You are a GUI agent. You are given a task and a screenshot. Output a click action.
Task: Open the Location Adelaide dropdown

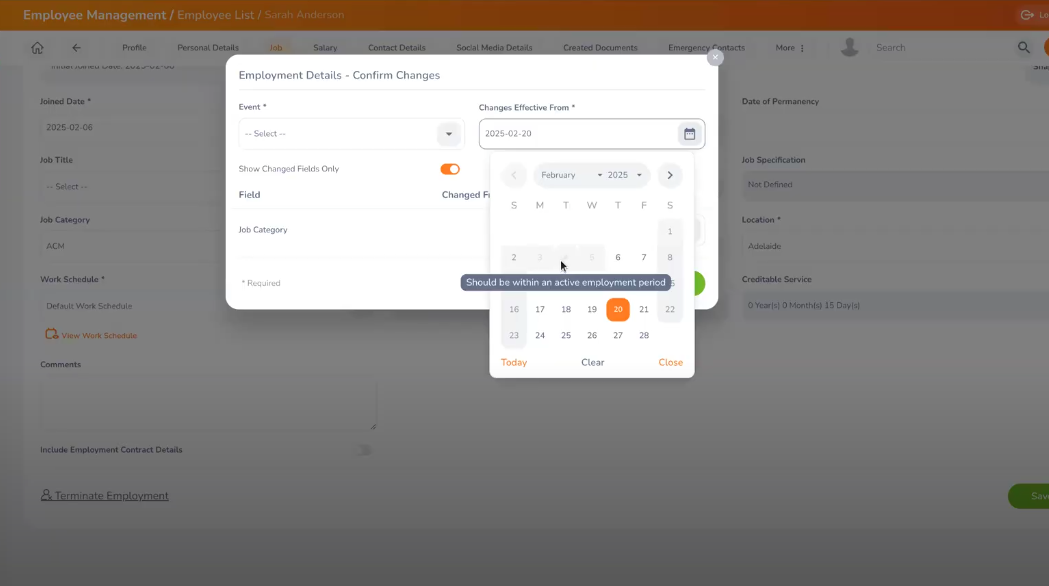point(895,246)
